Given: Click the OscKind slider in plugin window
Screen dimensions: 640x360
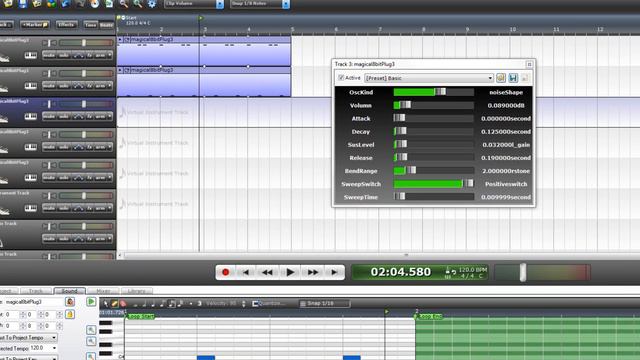Looking at the screenshot, I should tap(433, 92).
